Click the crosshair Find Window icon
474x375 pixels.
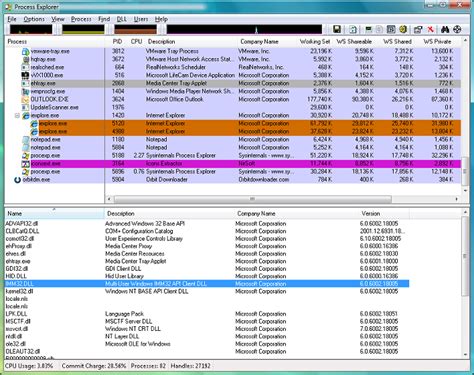pyautogui.click(x=457, y=29)
